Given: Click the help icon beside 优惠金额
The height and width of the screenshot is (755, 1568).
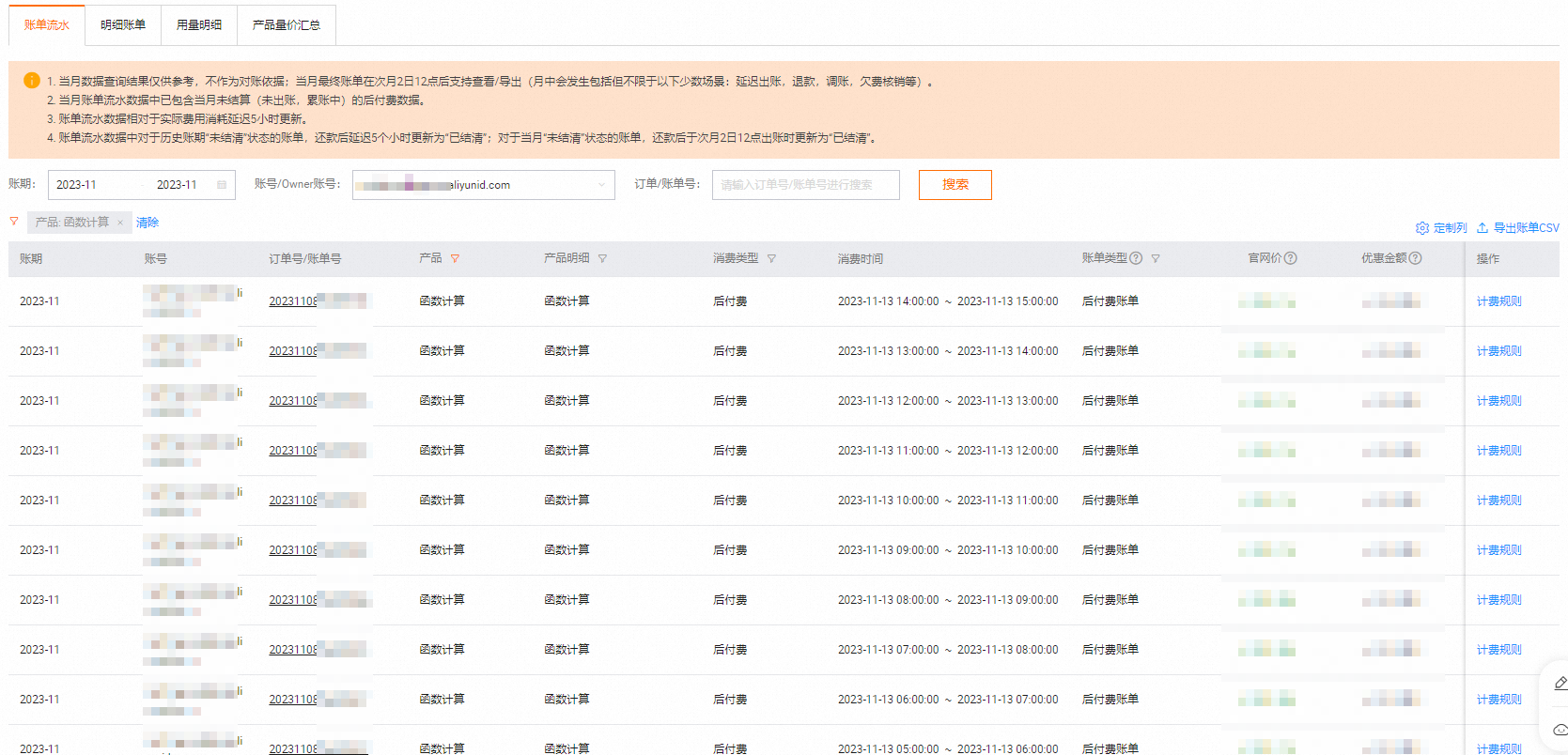Looking at the screenshot, I should click(x=1415, y=258).
